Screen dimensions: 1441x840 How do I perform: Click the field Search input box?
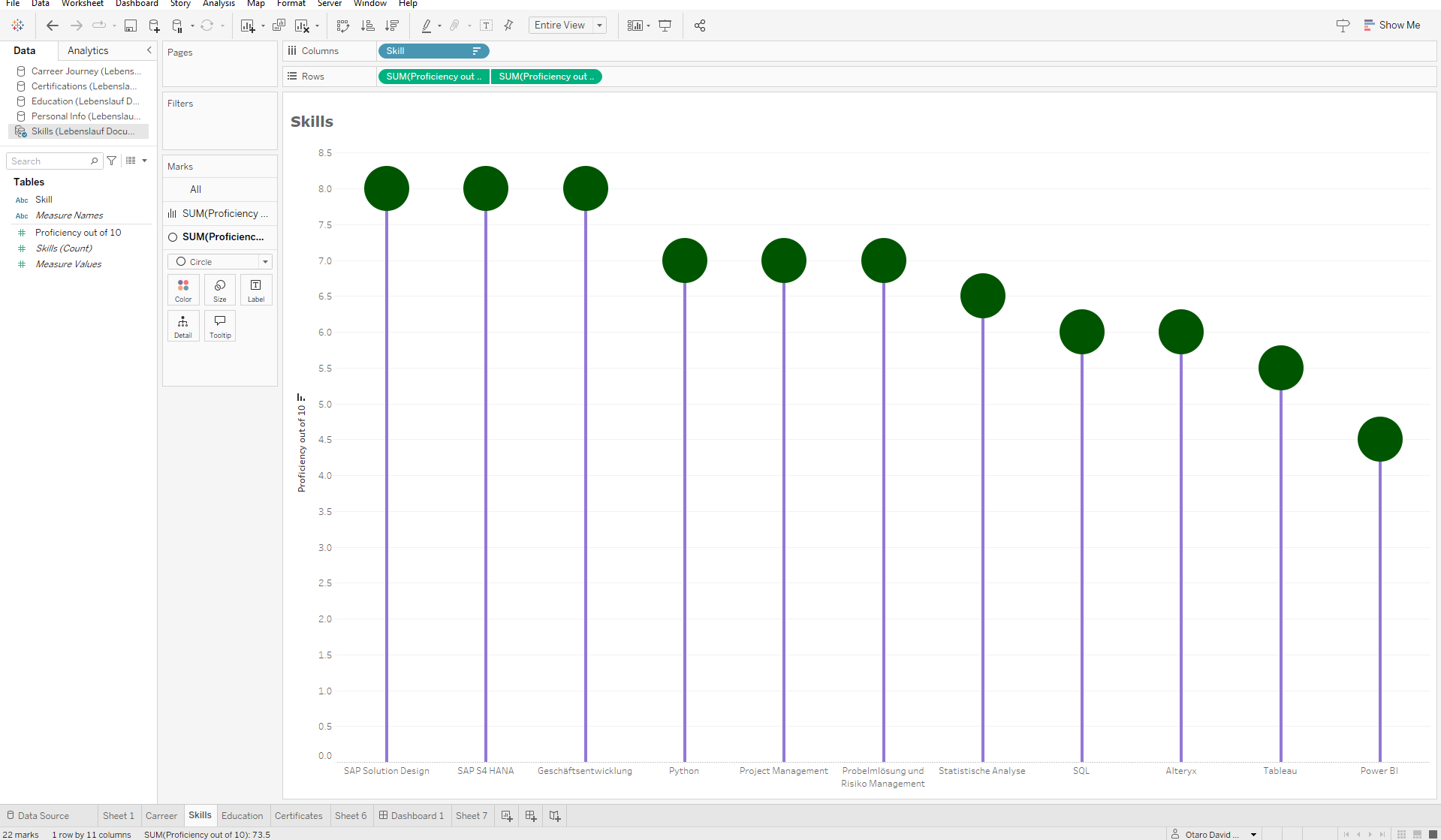54,161
